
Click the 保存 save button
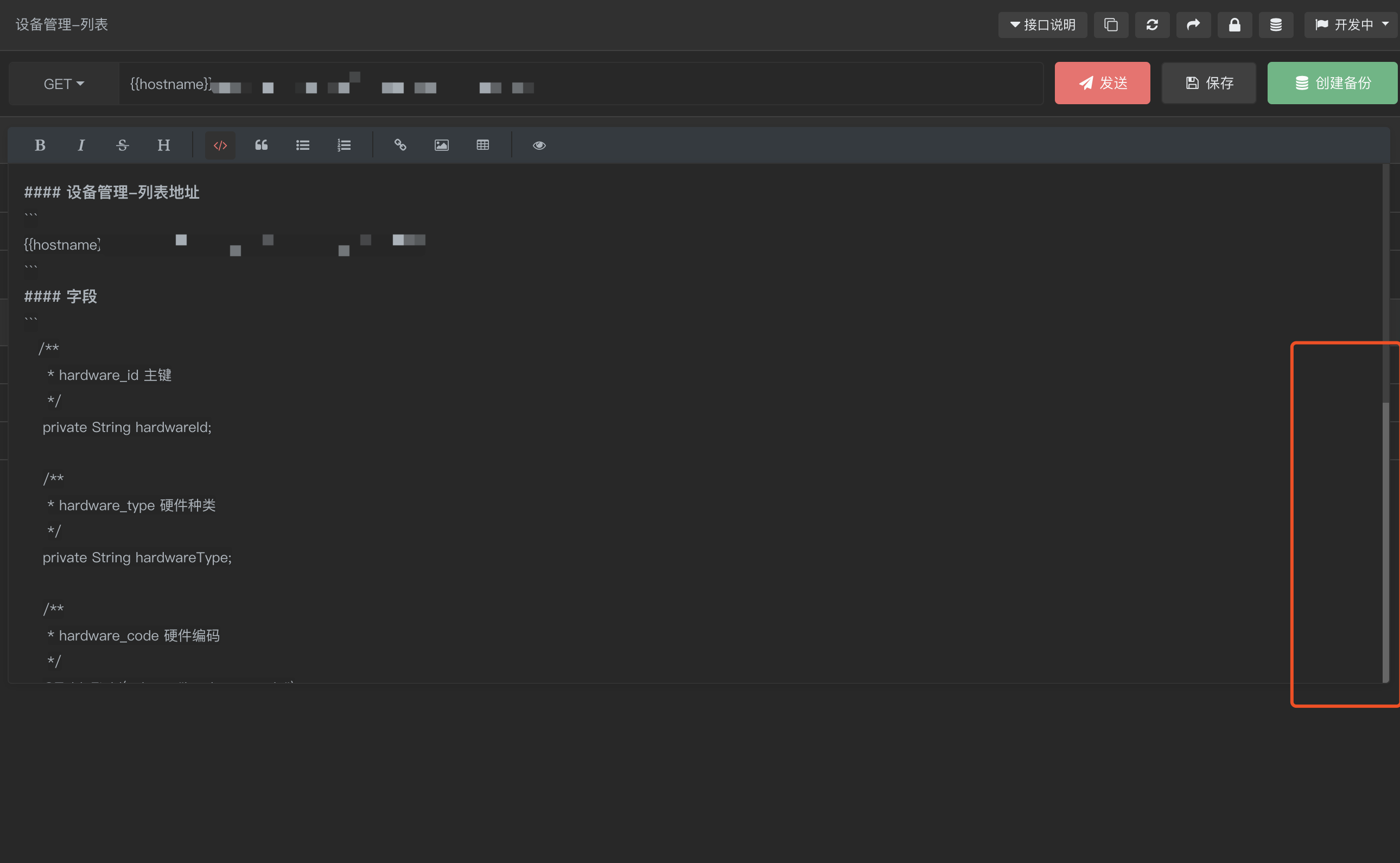click(1209, 83)
